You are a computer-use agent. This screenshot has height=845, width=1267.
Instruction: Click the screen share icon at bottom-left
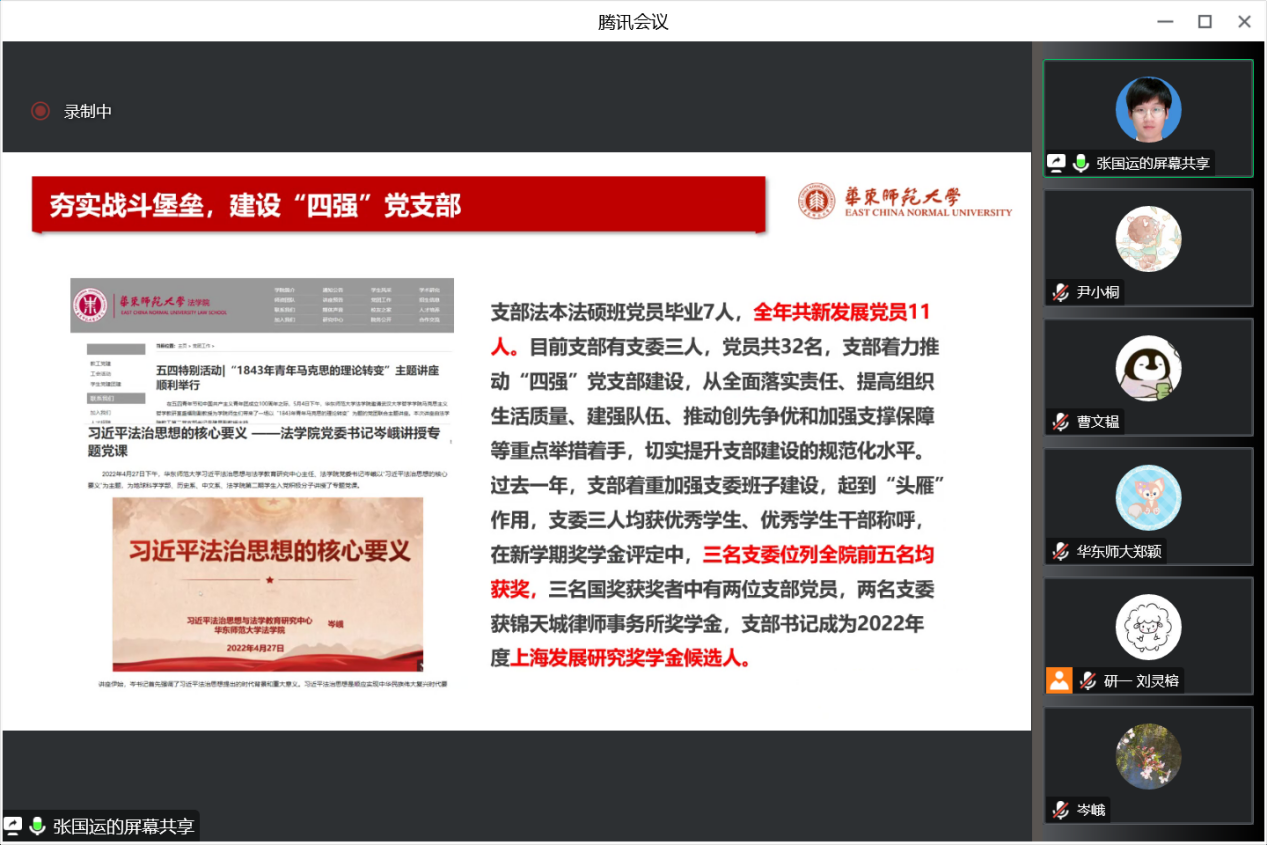point(13,826)
